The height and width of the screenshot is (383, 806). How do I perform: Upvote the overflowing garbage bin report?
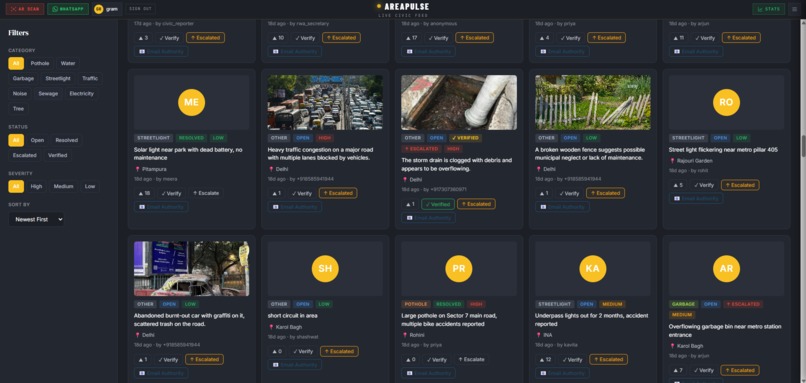(677, 370)
